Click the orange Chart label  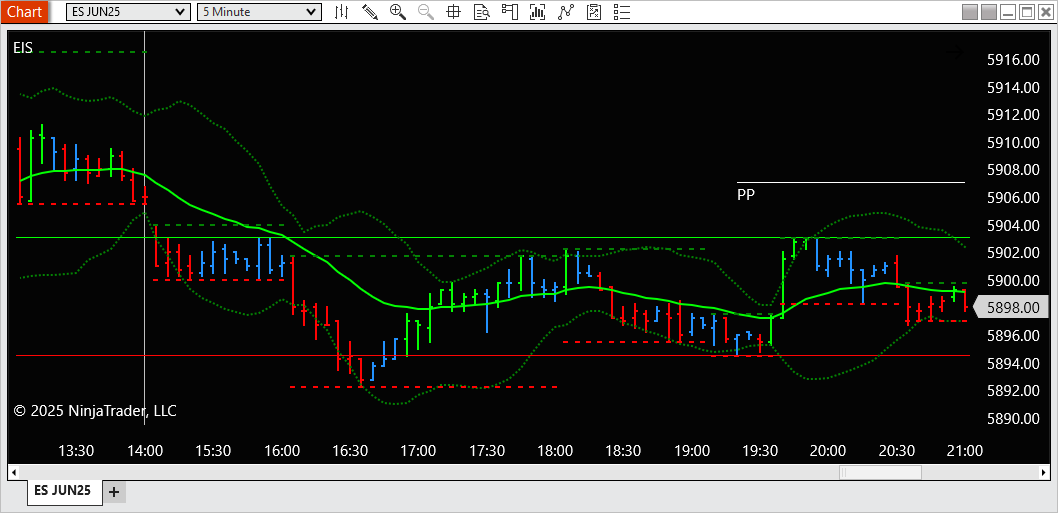[x=24, y=11]
